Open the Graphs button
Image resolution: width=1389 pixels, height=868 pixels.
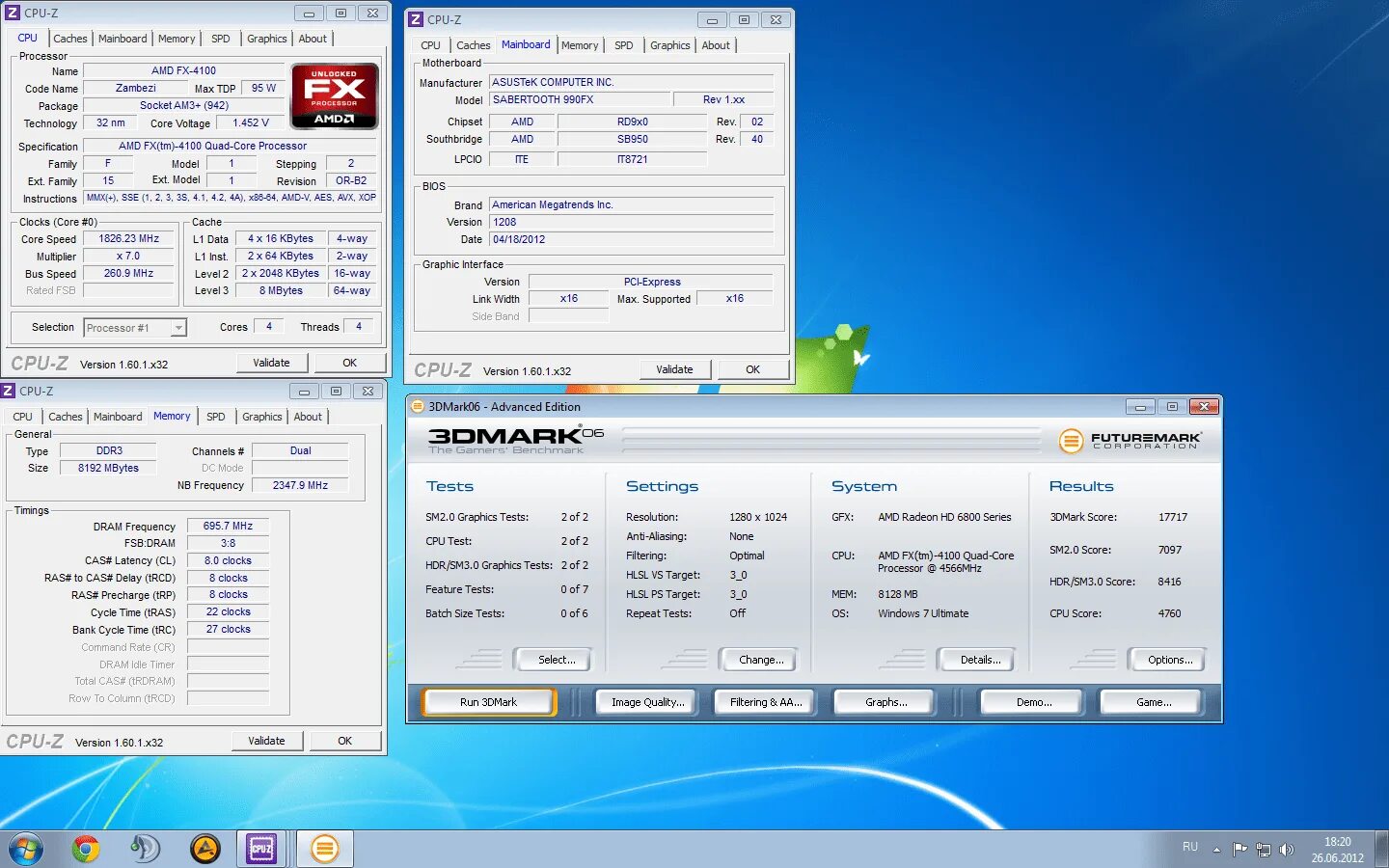(x=885, y=702)
